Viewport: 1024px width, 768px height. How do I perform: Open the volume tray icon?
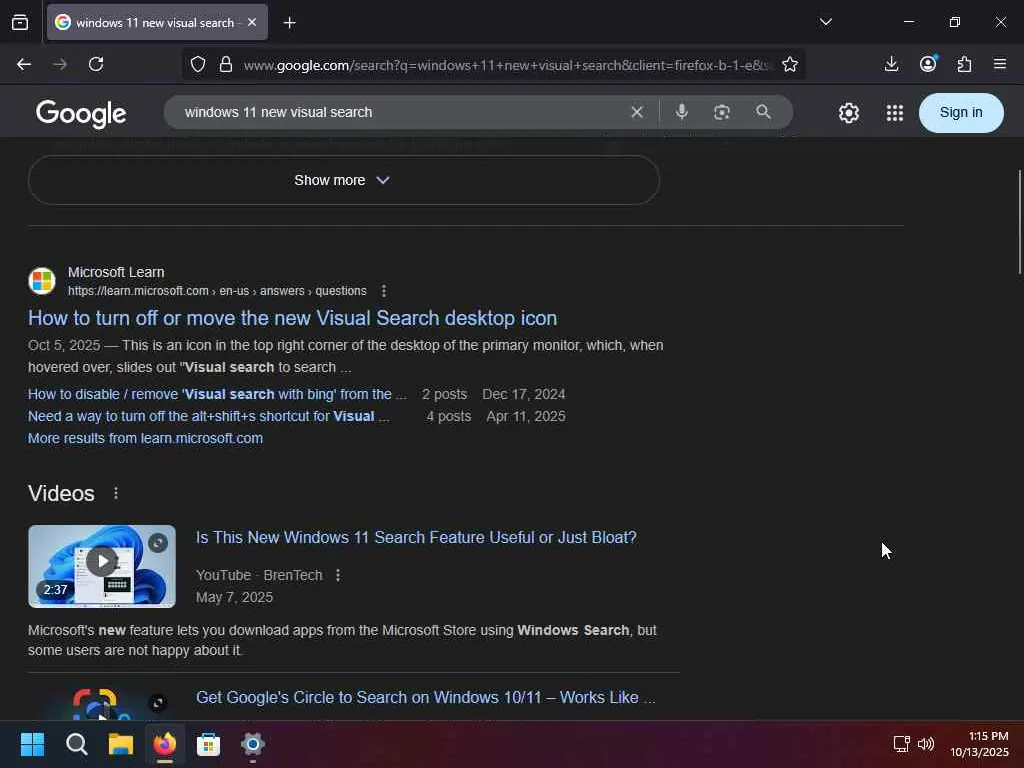pos(925,743)
